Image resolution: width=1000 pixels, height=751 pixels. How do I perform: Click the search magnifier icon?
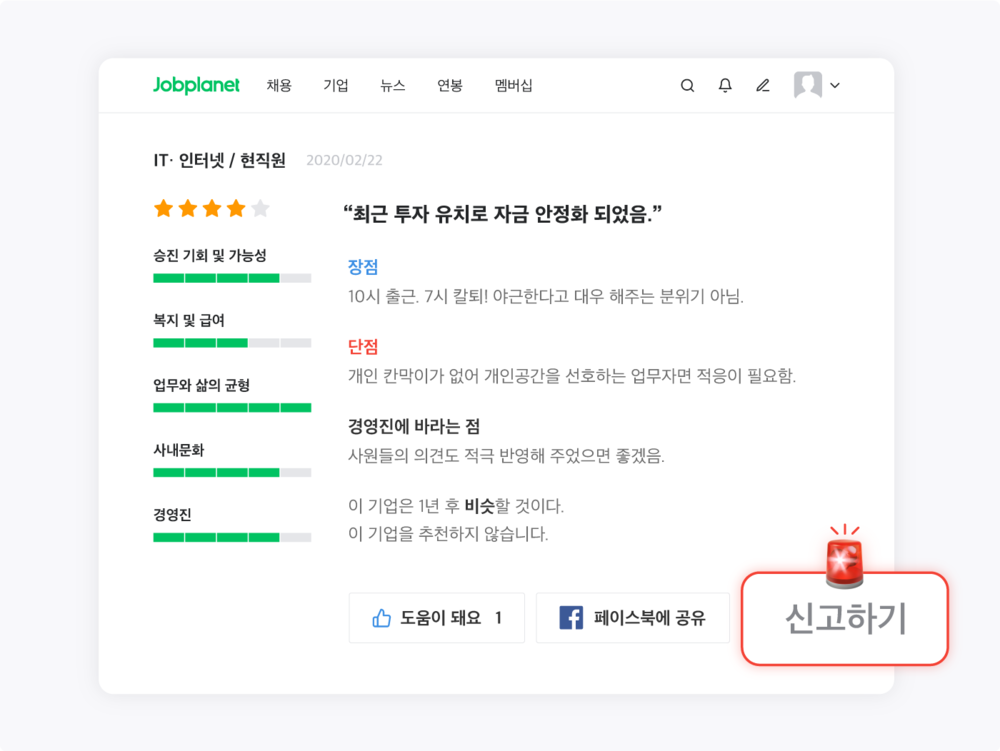coord(687,86)
